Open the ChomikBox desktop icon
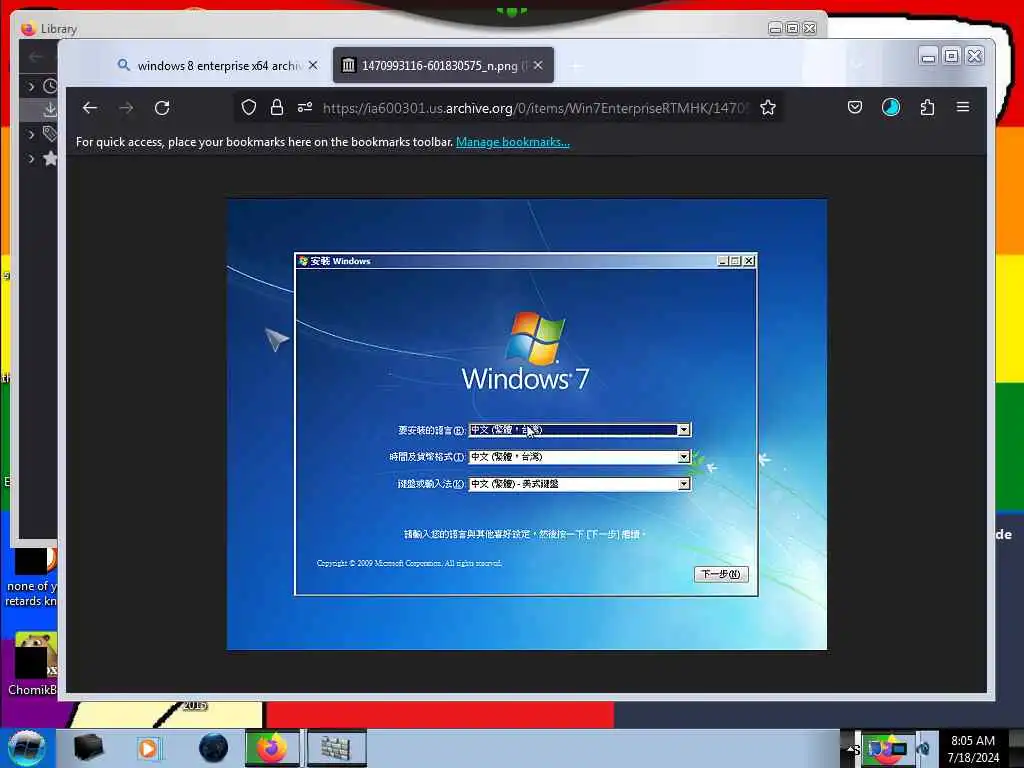Viewport: 1024px width, 768px height. [x=33, y=664]
